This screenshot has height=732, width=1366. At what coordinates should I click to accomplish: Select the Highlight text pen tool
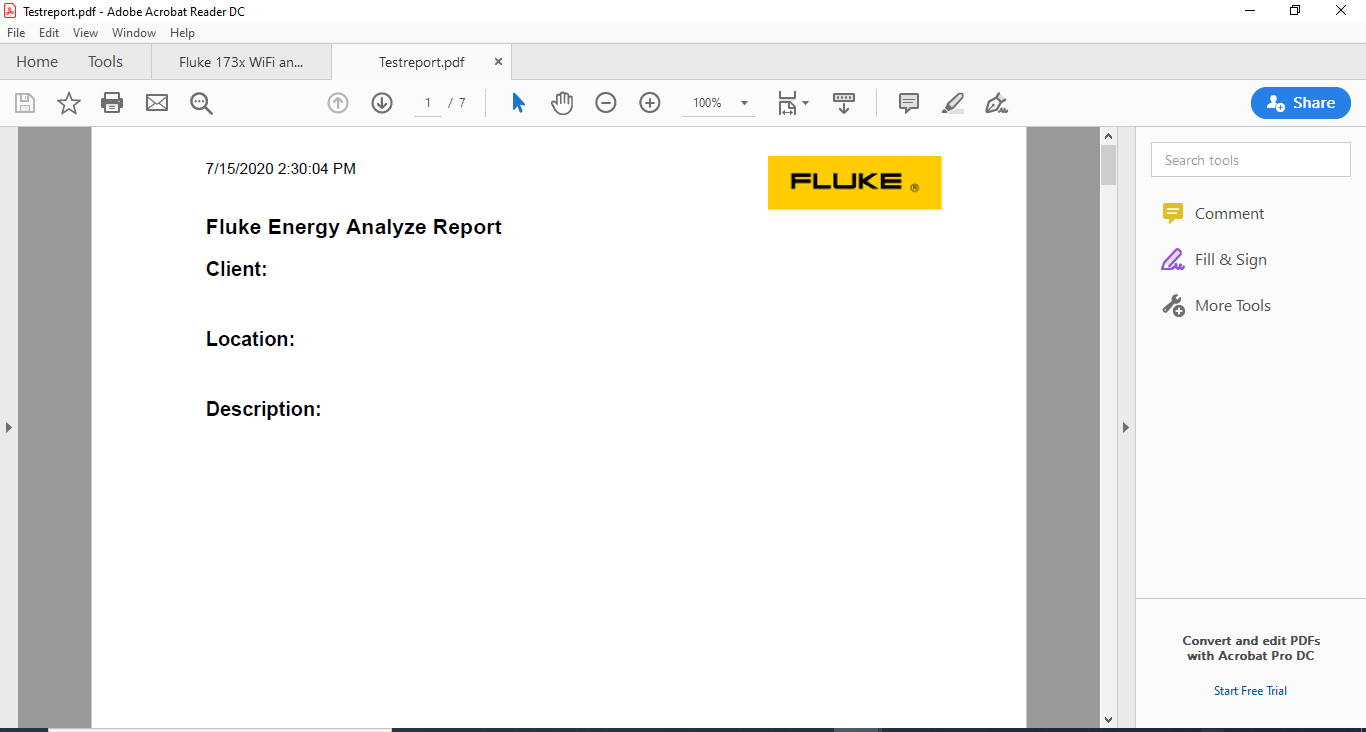pos(953,103)
